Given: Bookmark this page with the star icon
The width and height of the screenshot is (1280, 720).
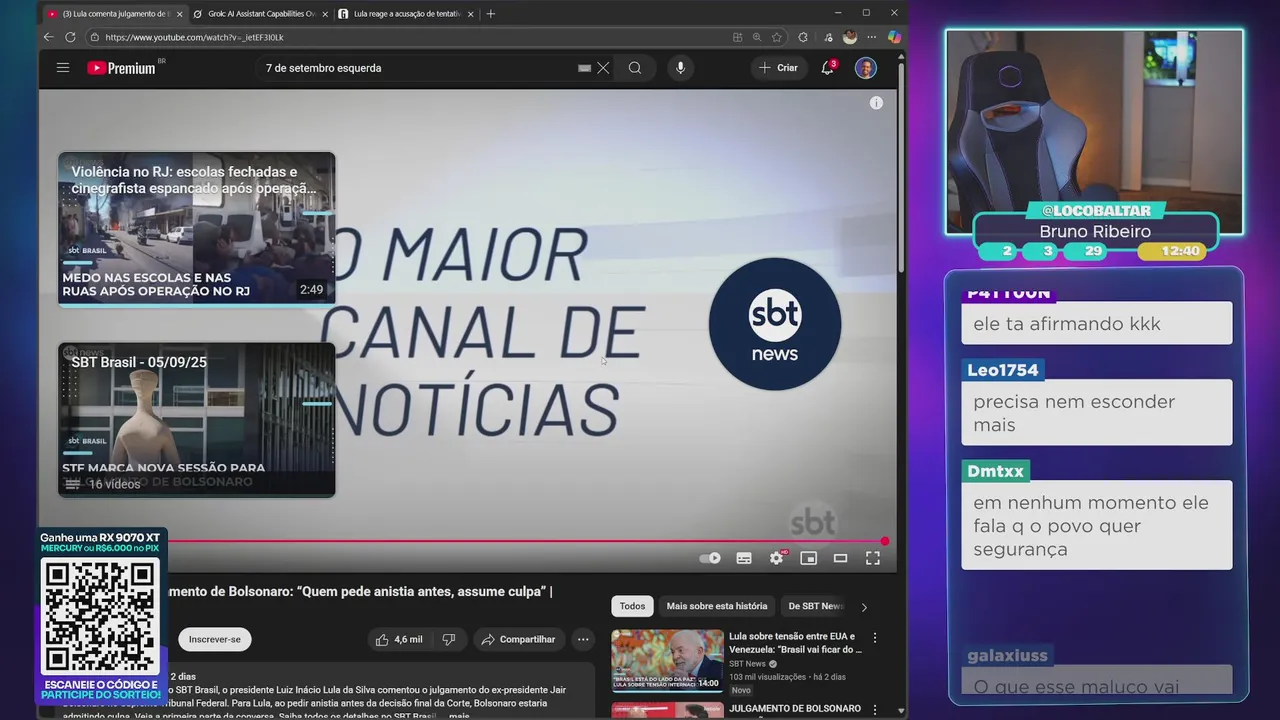Looking at the screenshot, I should (x=776, y=37).
